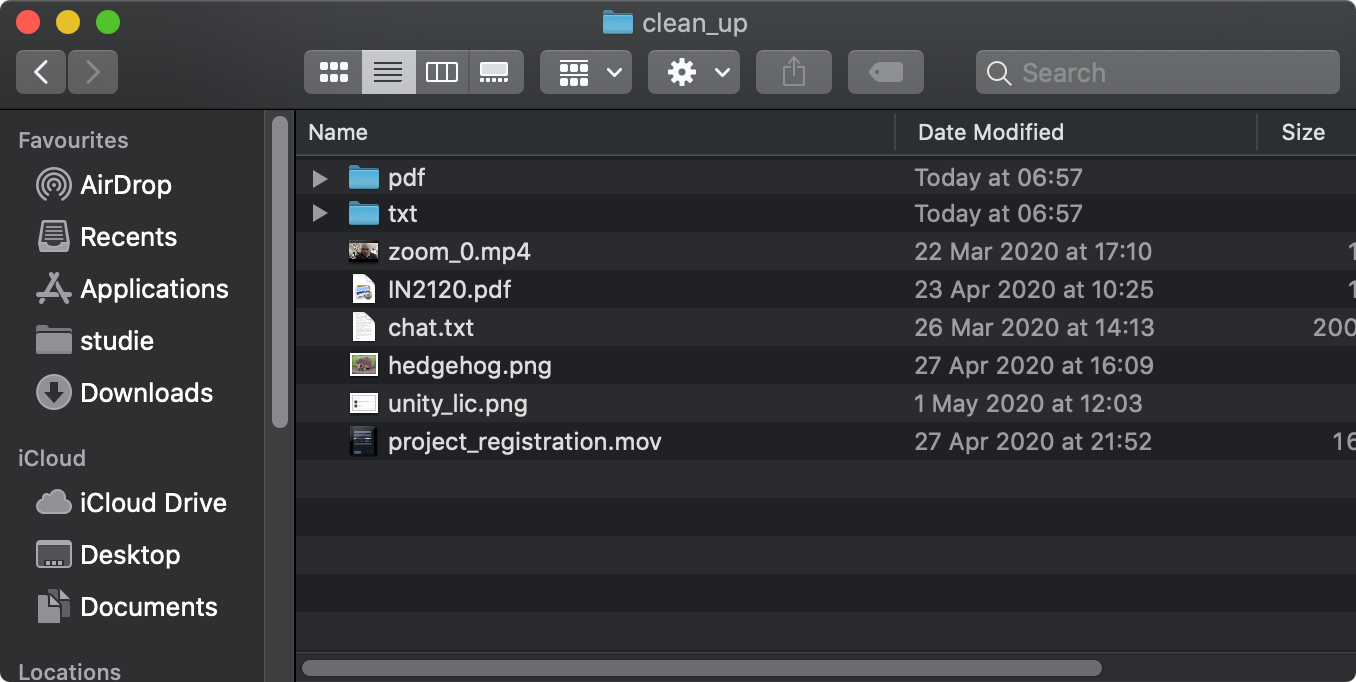Click the date 27 Apr 2020 at 21:52

click(x=1033, y=442)
